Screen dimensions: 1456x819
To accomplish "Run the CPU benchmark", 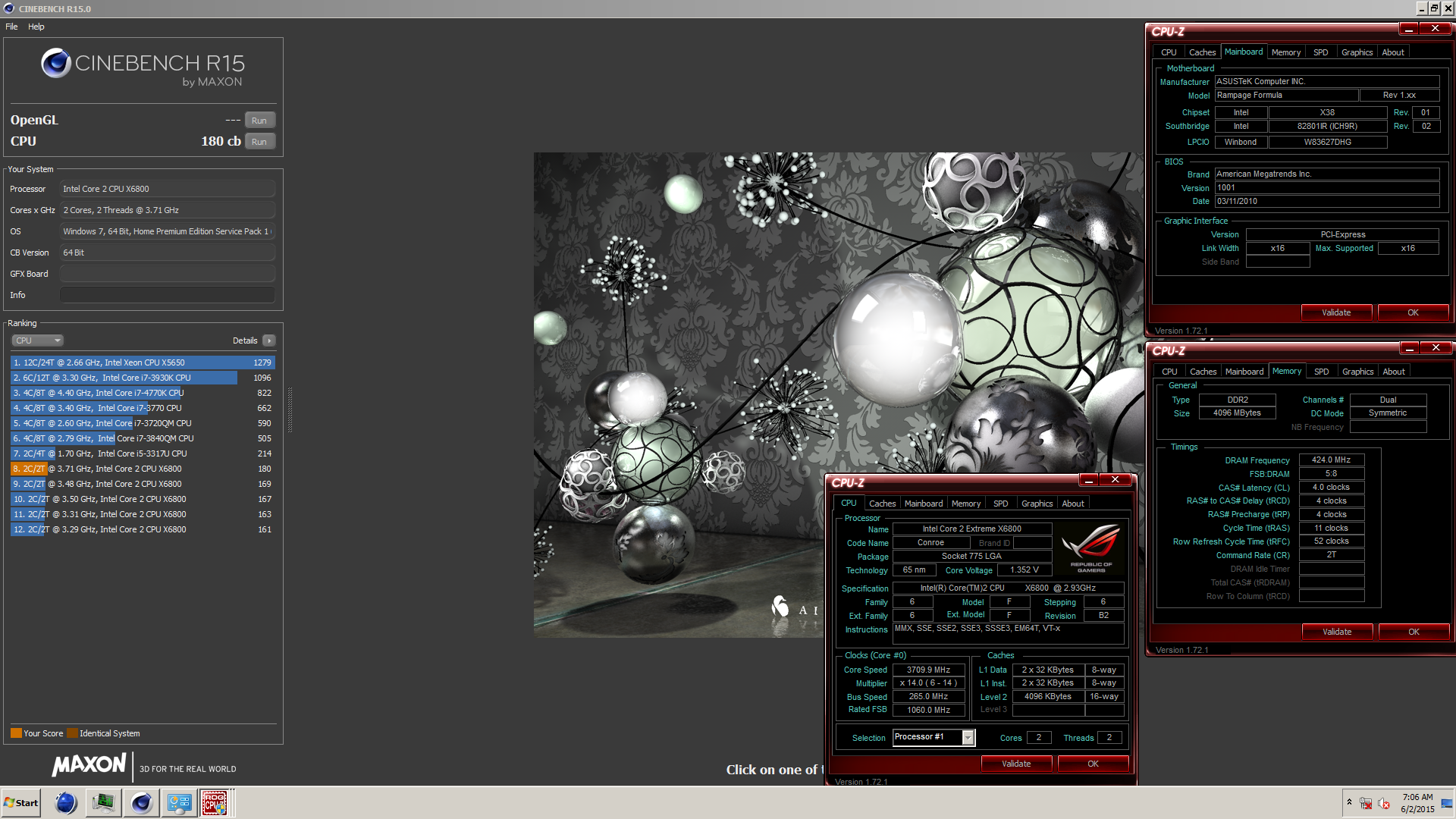I will tap(259, 142).
